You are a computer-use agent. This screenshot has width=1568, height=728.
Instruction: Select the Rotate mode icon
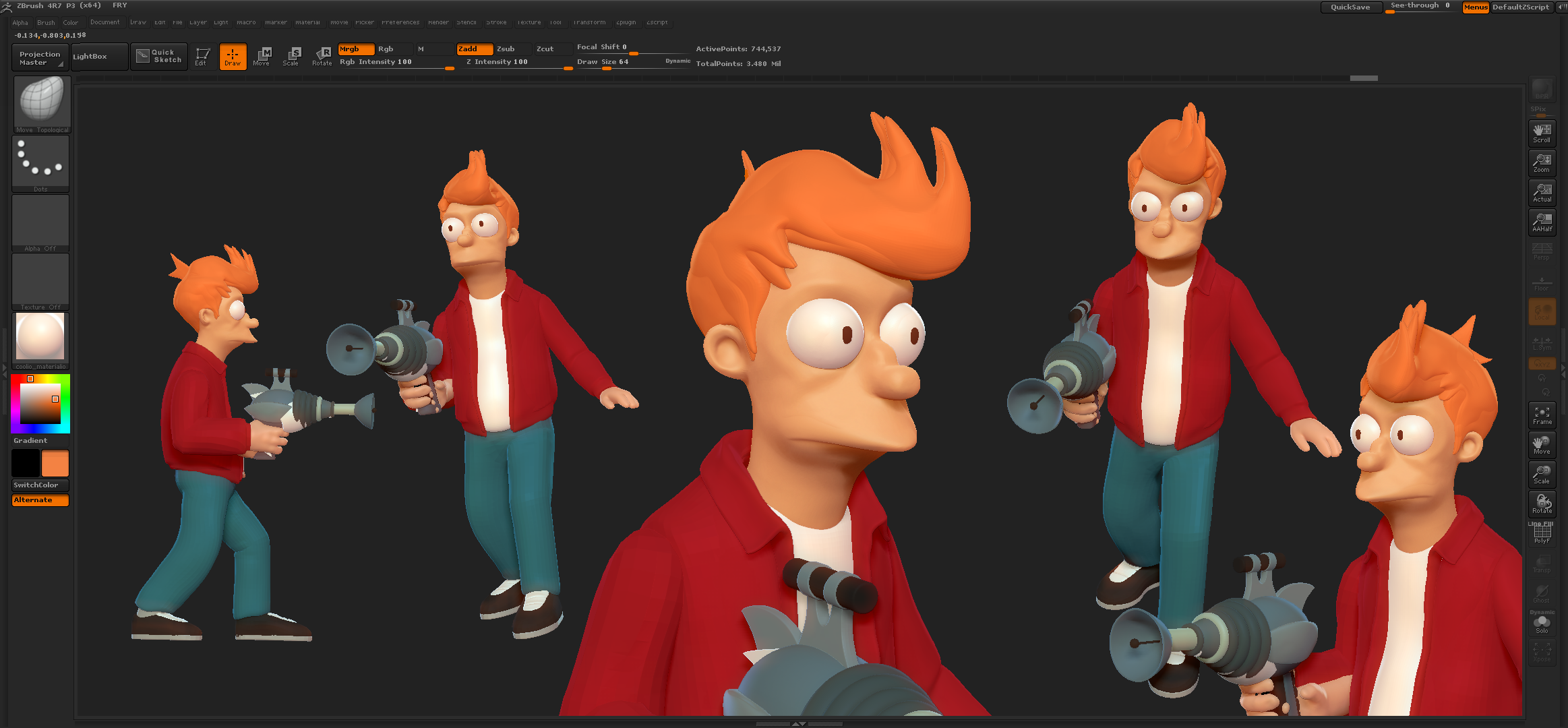pos(322,57)
